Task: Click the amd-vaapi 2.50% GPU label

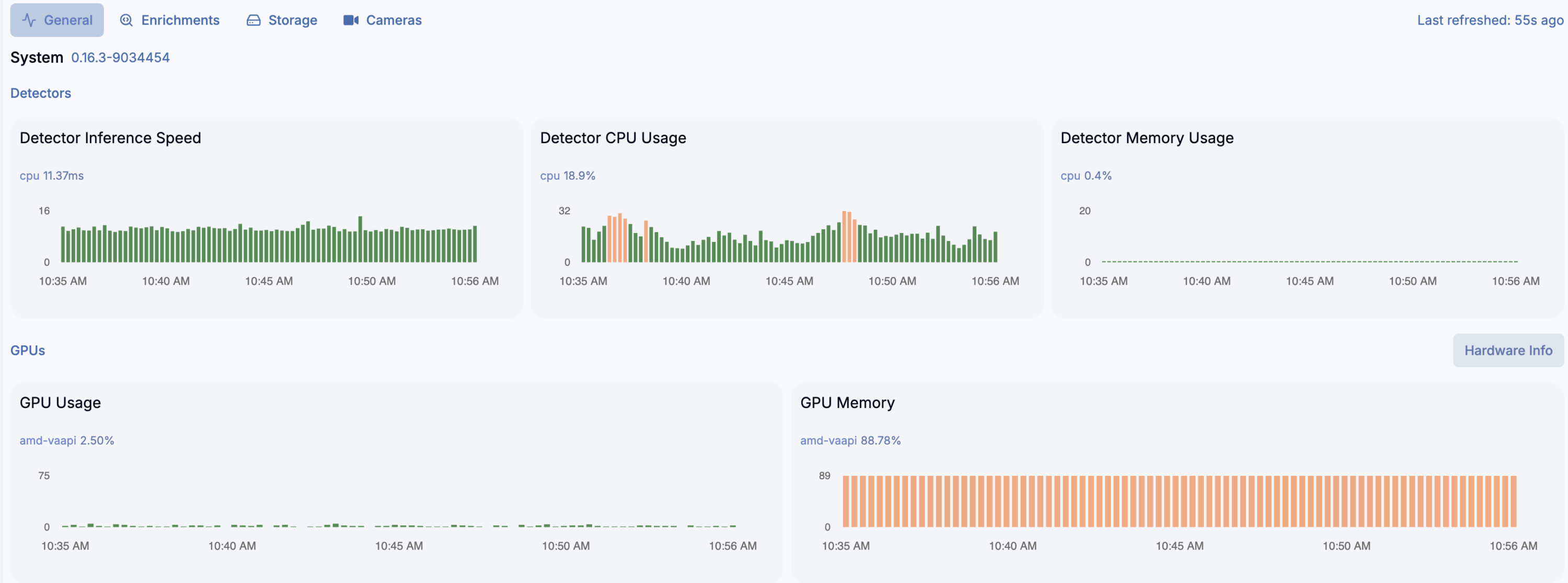Action: [66, 440]
